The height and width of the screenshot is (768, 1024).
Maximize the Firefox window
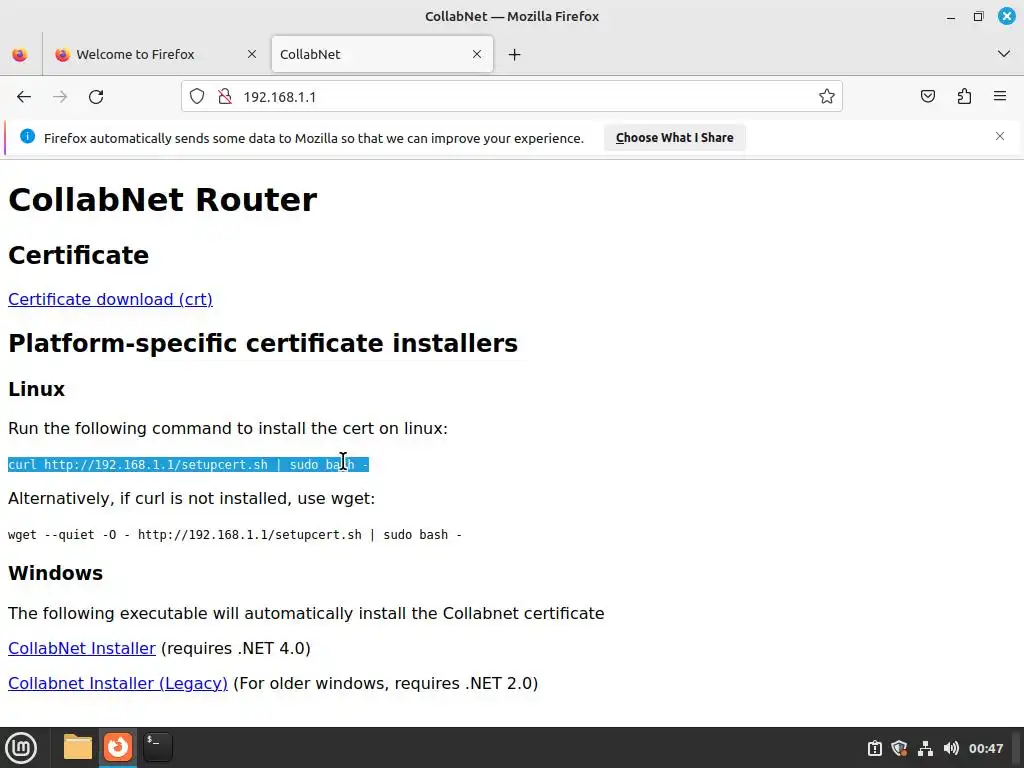pos(978,16)
